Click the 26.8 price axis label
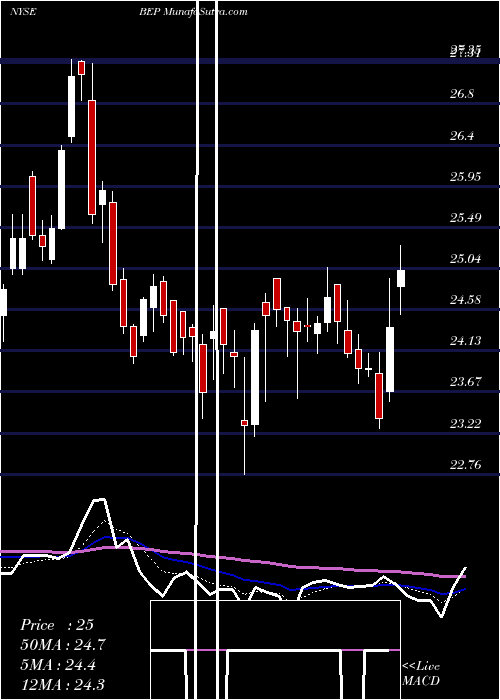 462,94
